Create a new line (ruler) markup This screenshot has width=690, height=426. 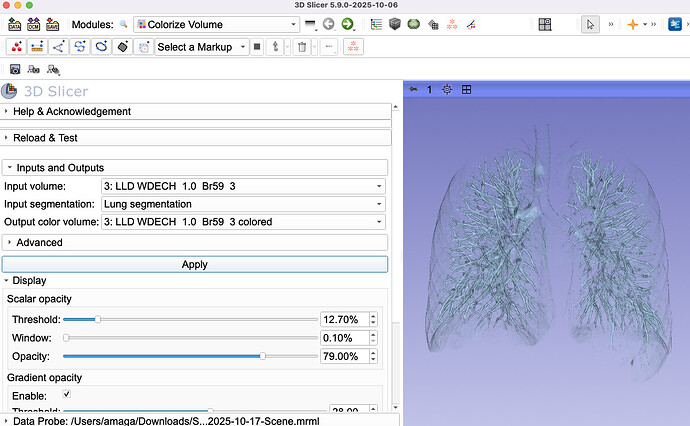(x=37, y=47)
